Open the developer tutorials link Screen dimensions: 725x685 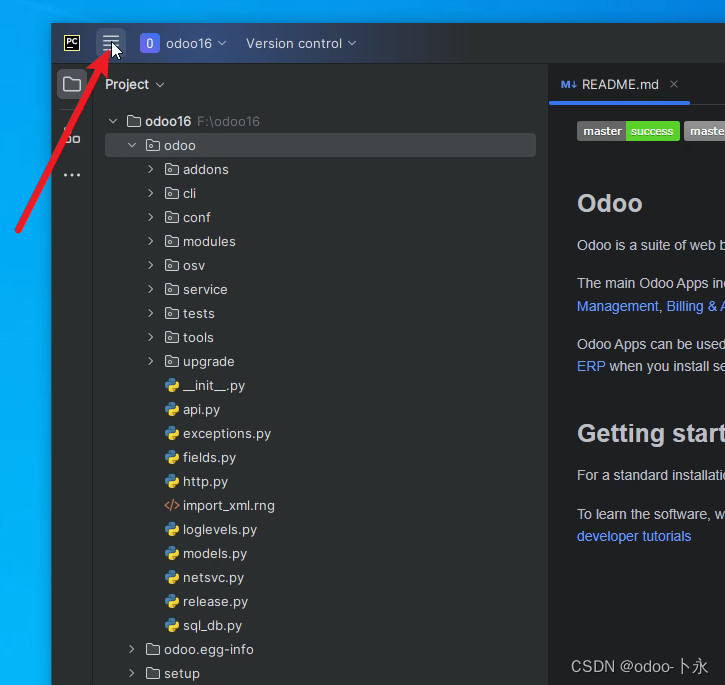click(634, 536)
